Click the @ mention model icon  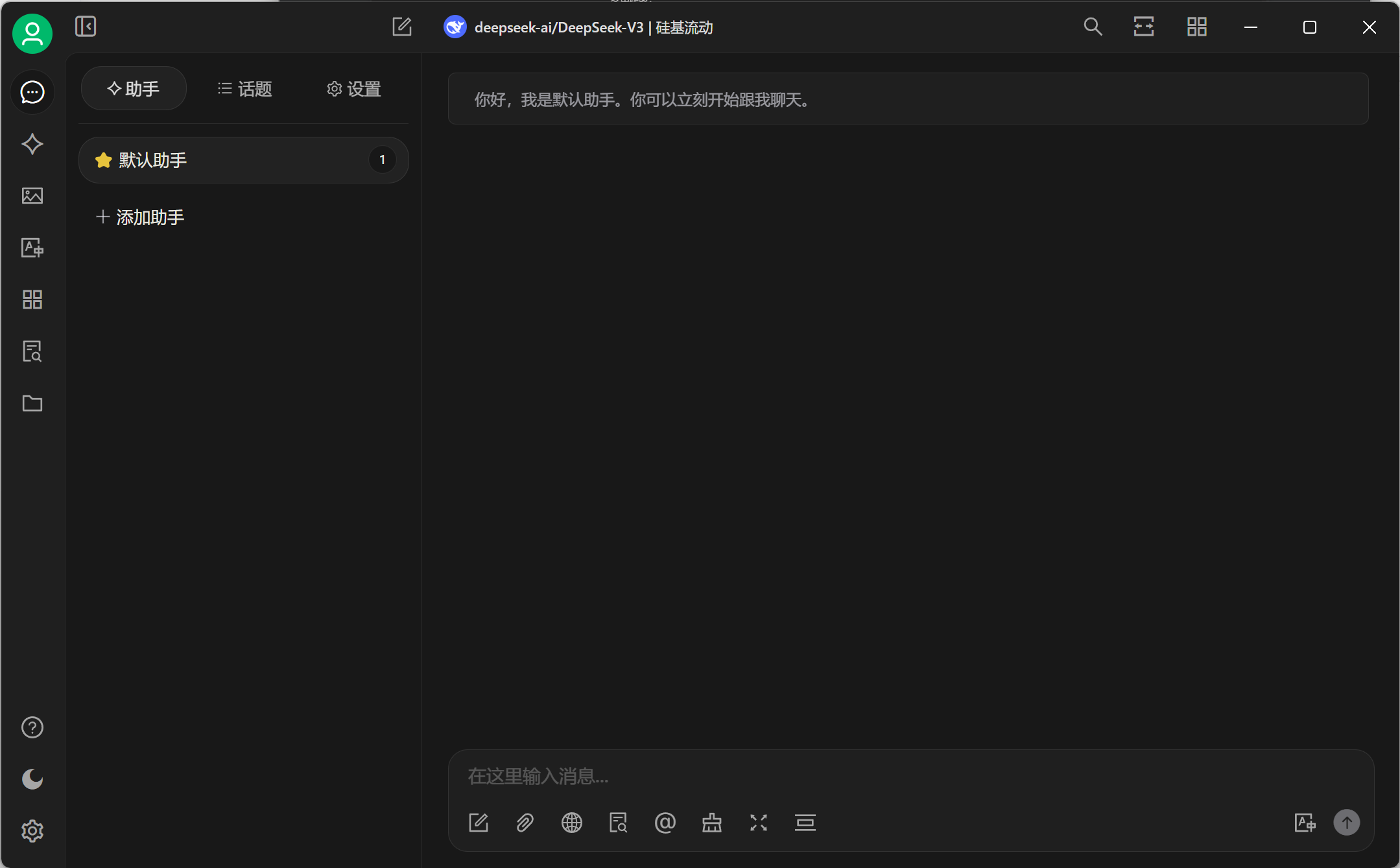click(665, 823)
